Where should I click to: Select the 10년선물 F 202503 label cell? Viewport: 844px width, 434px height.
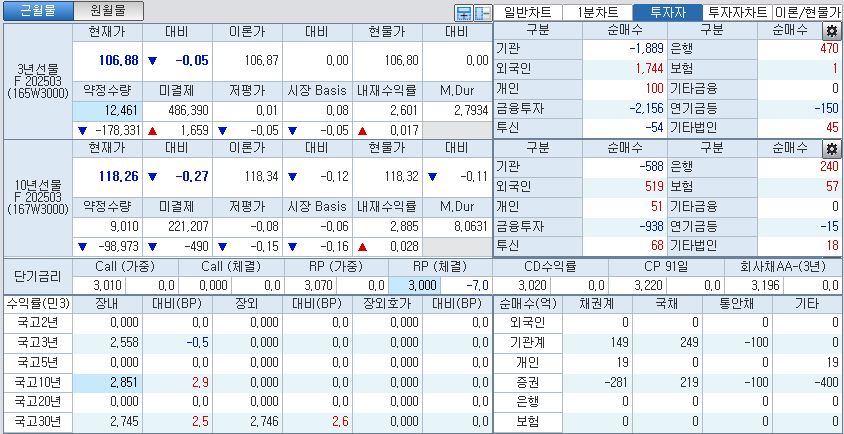click(x=38, y=198)
